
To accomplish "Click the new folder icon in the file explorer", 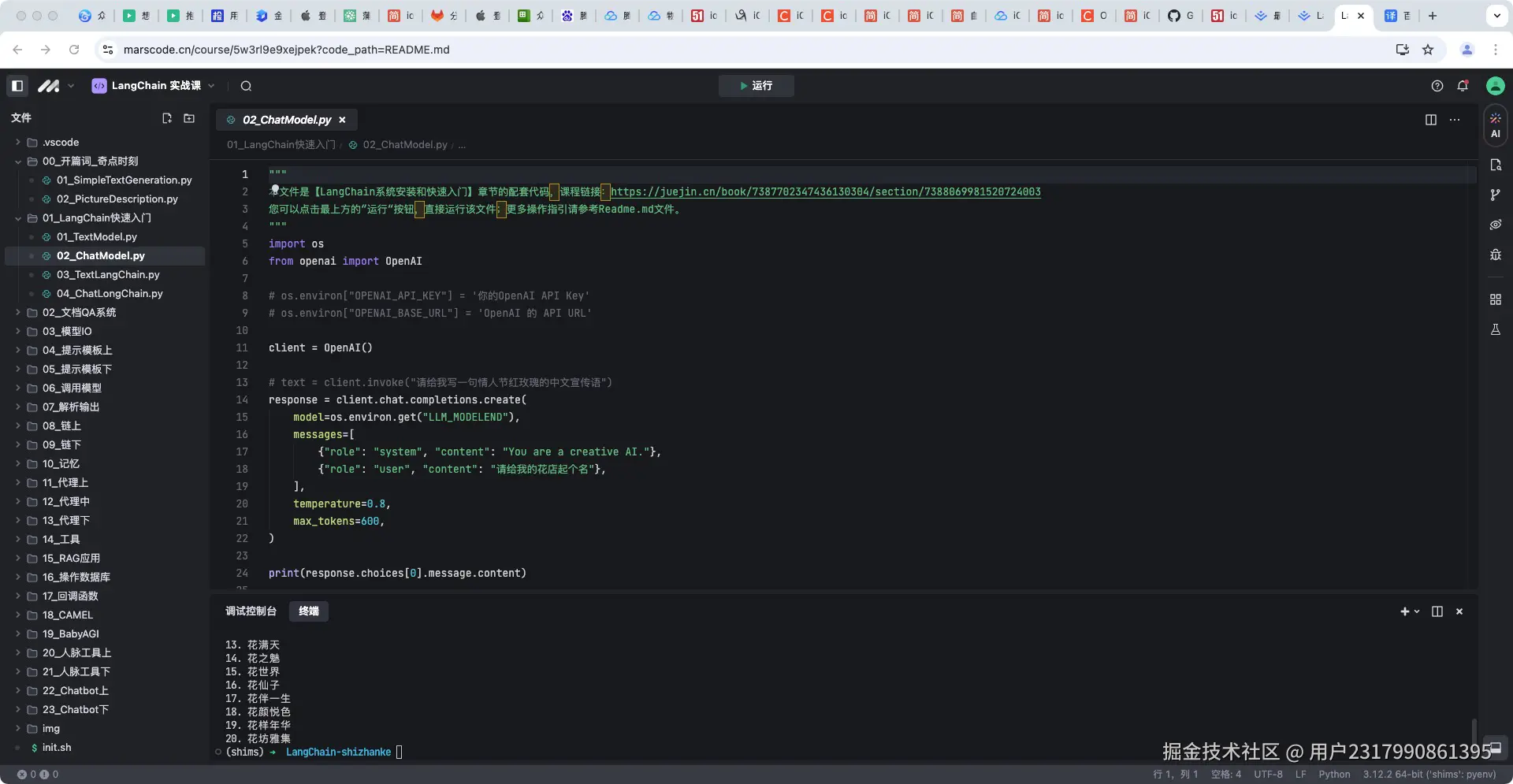I will coord(189,118).
